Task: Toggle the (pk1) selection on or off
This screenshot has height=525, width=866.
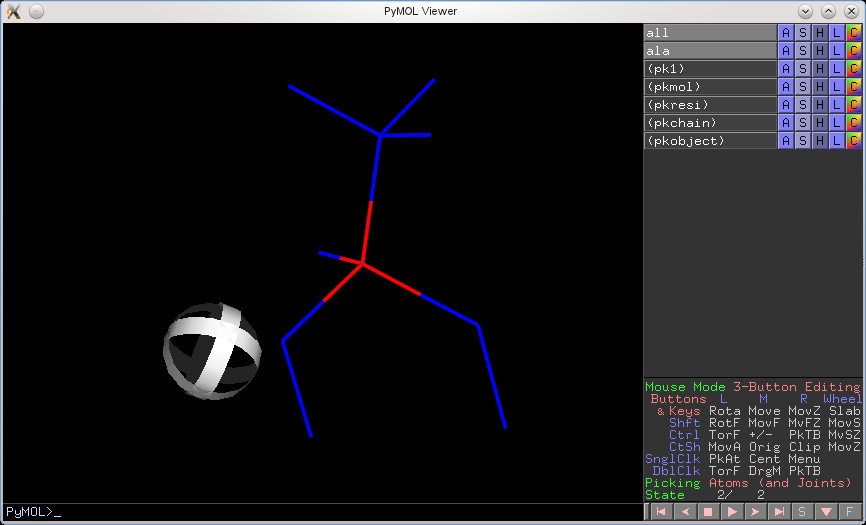Action: coord(710,69)
